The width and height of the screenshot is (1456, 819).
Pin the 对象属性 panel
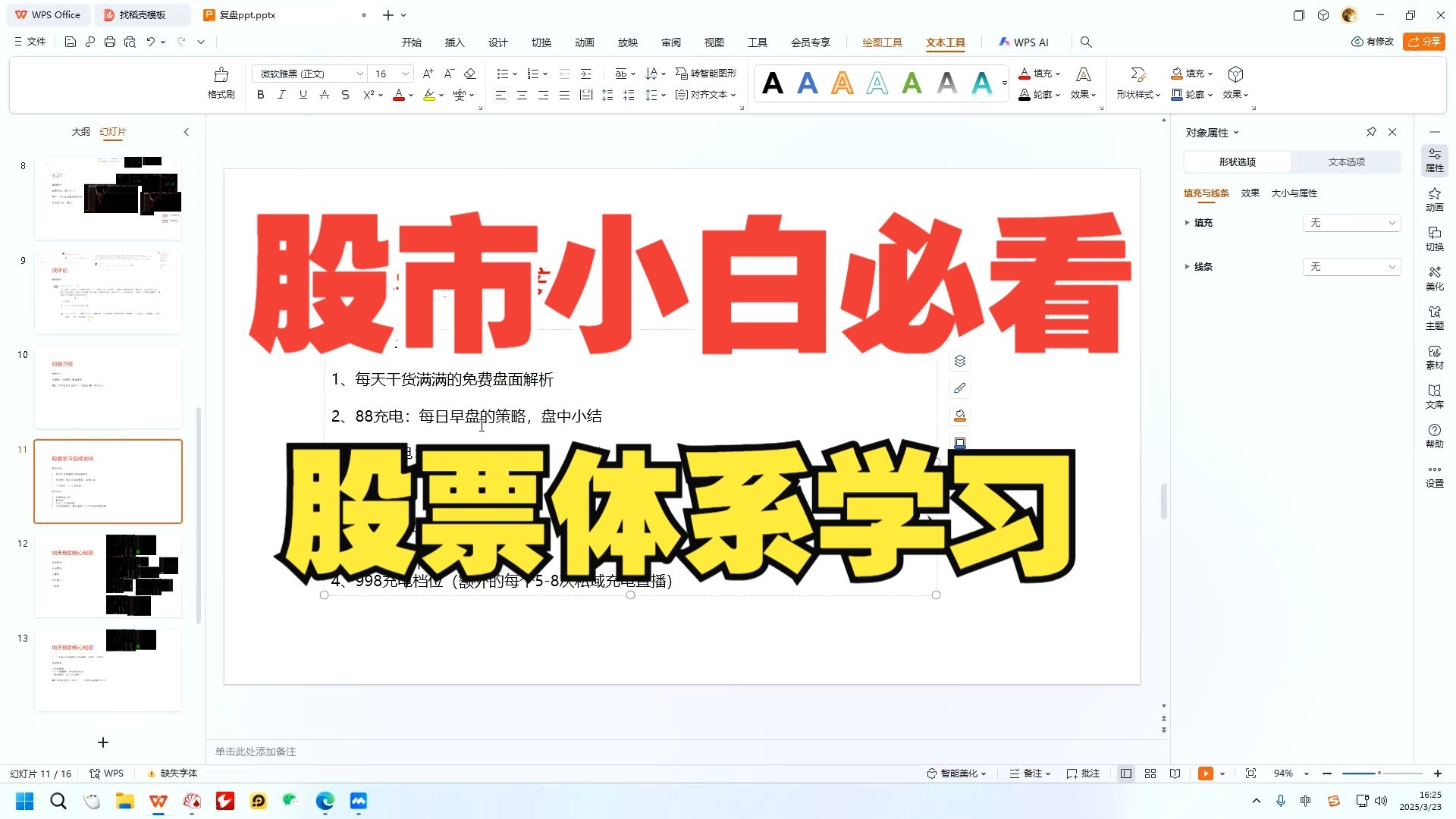[1370, 132]
